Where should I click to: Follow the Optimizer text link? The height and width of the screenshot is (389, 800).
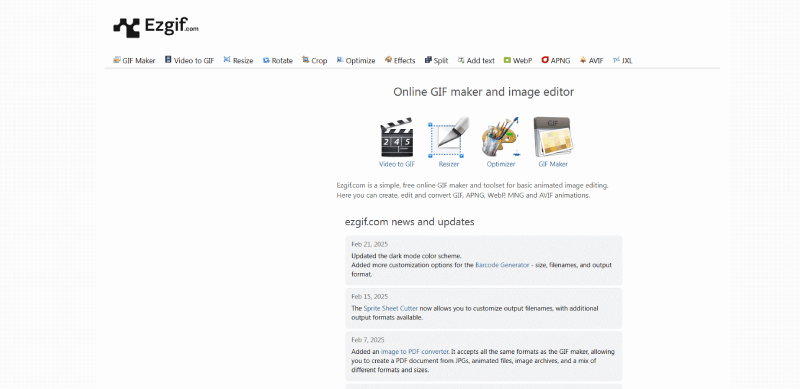(501, 164)
